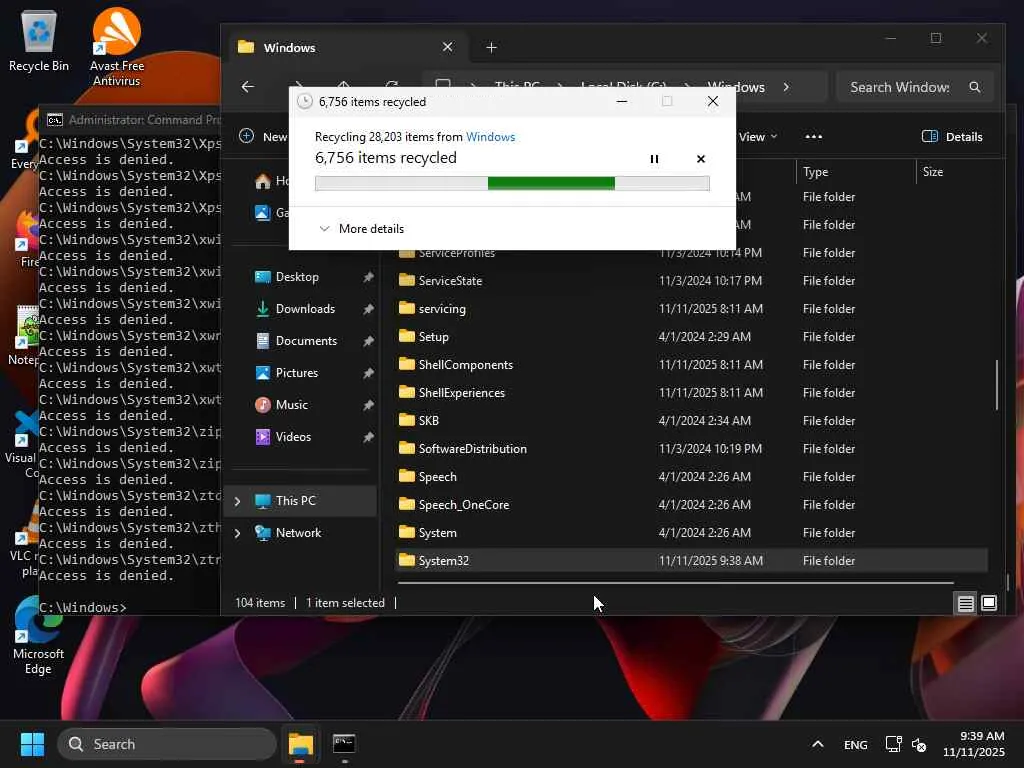
Task: Open the clock and date flyout
Action: [x=974, y=744]
